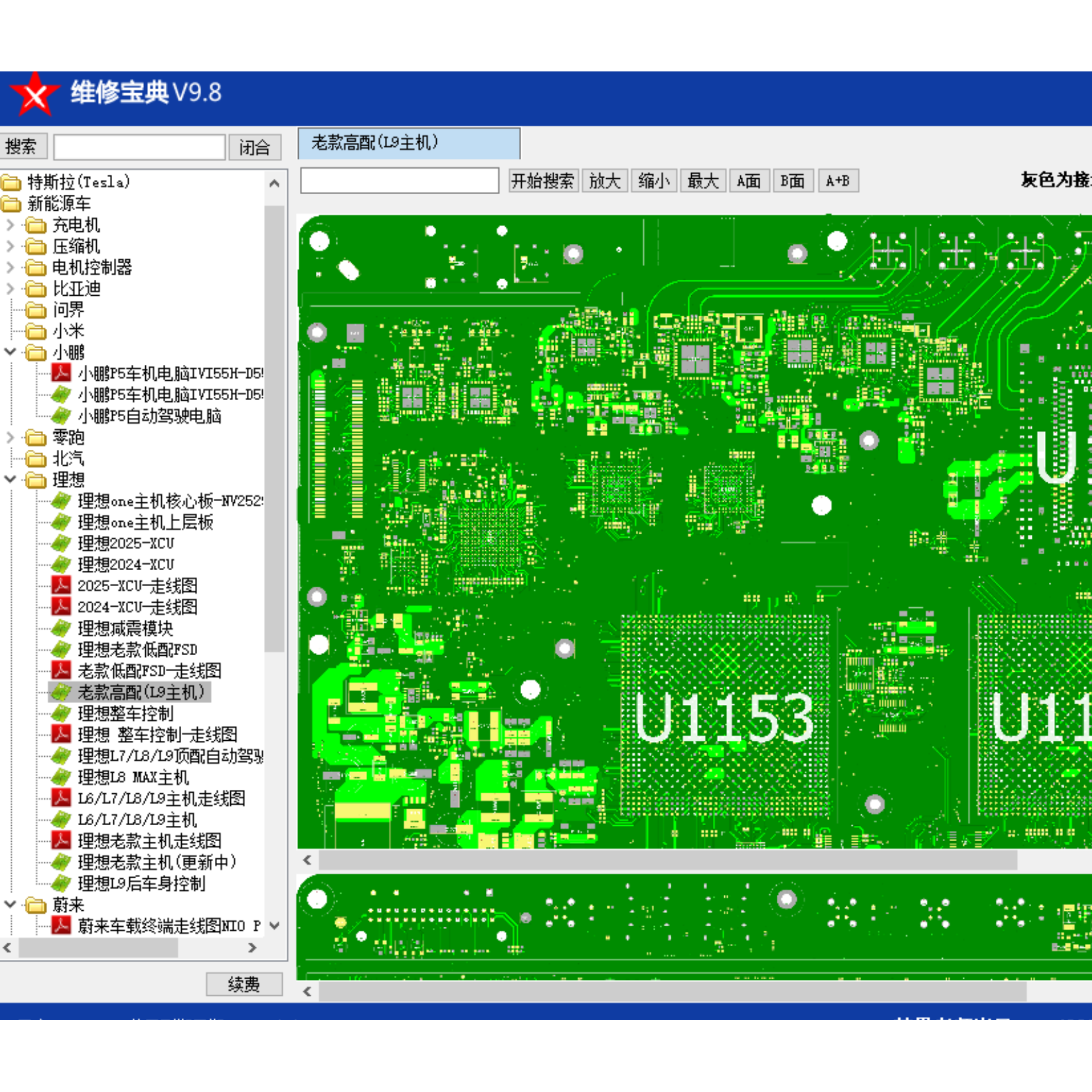Click the 搜索 button
Screen dimensions: 1092x1092
22,146
